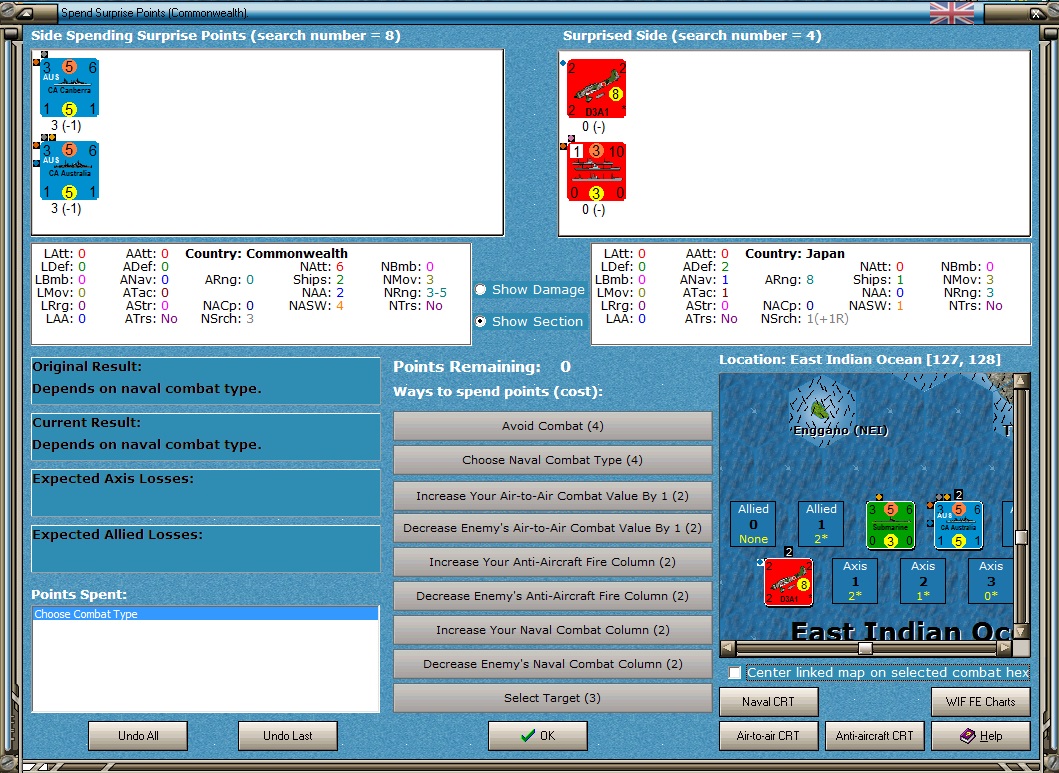Image resolution: width=1059 pixels, height=773 pixels.
Task: Click Increase Your Naval Combat Column
Action: pyautogui.click(x=552, y=630)
